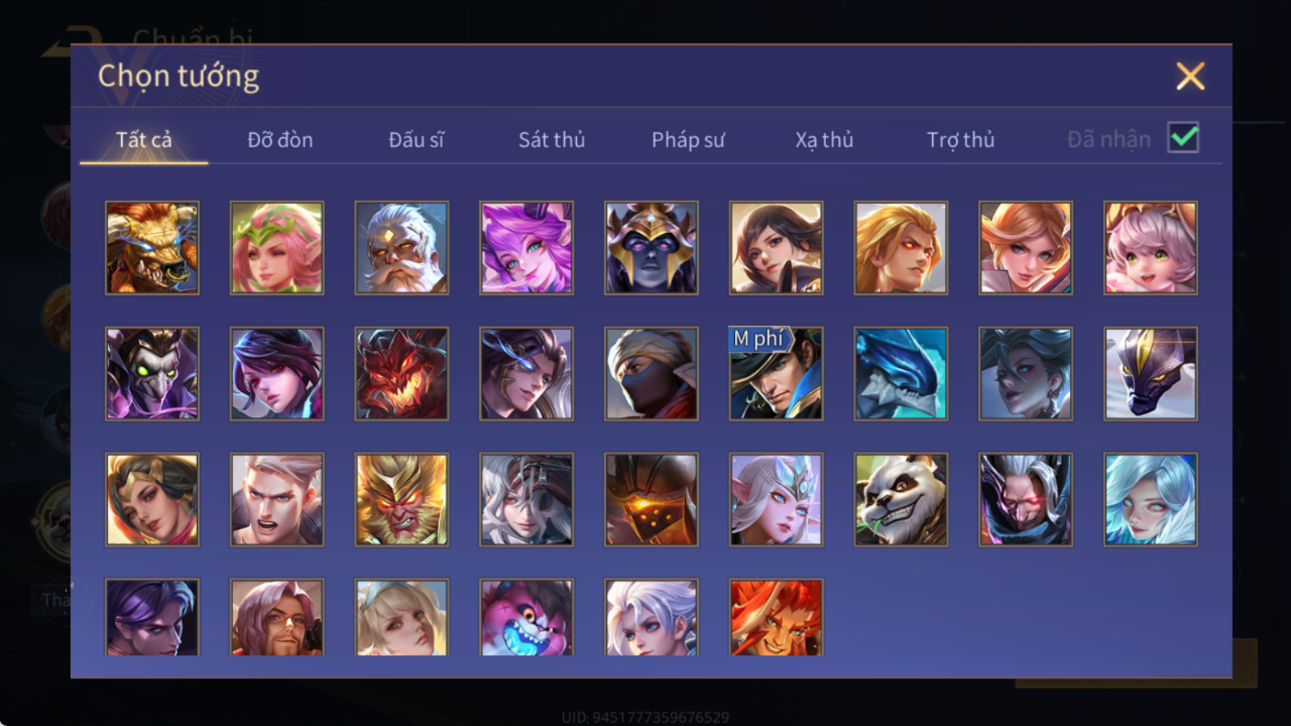Choose the purple-haired girl with horns
The width and height of the screenshot is (1291, 726).
click(527, 248)
